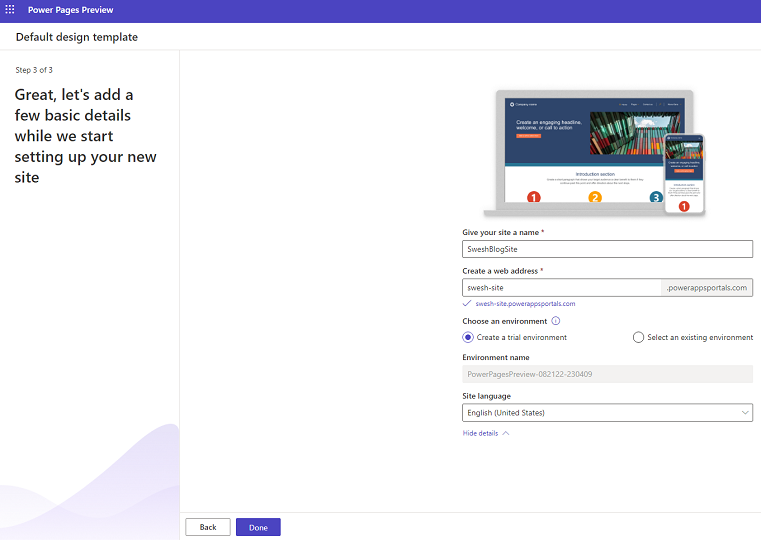Click the environment info icon
Viewport: 761px width, 541px height.
pos(556,321)
